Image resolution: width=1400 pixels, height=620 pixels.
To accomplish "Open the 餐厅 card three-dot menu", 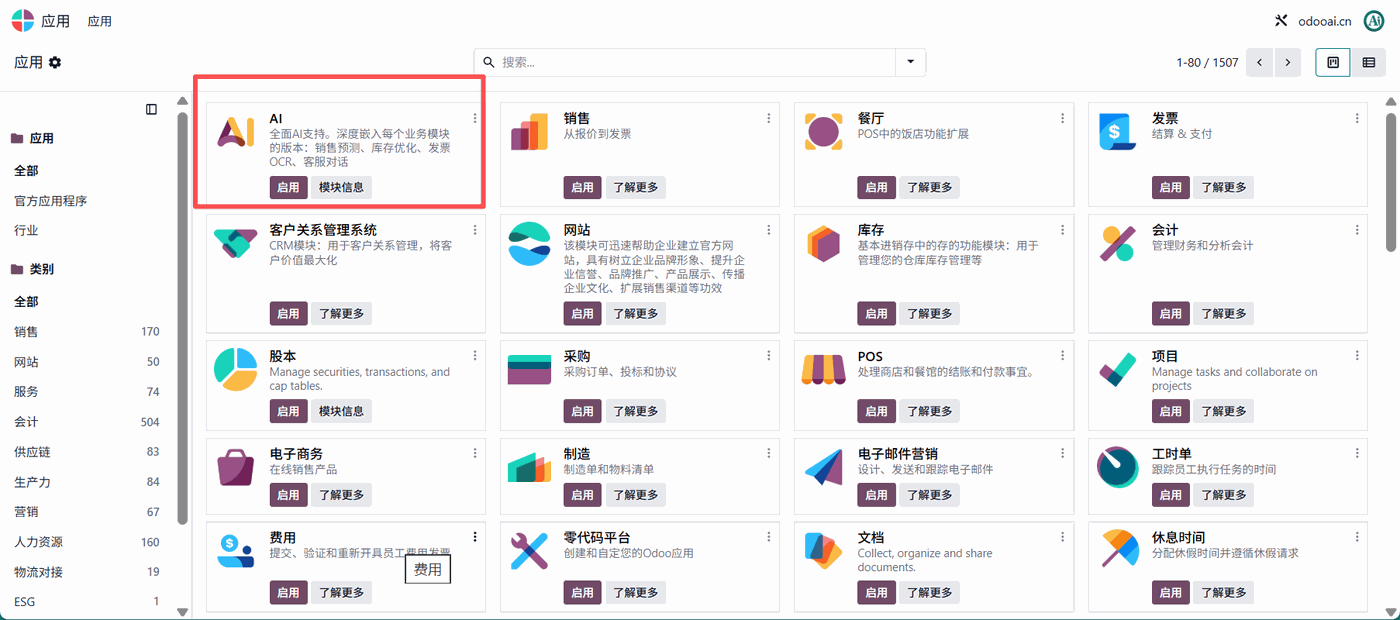I will pos(1063,118).
